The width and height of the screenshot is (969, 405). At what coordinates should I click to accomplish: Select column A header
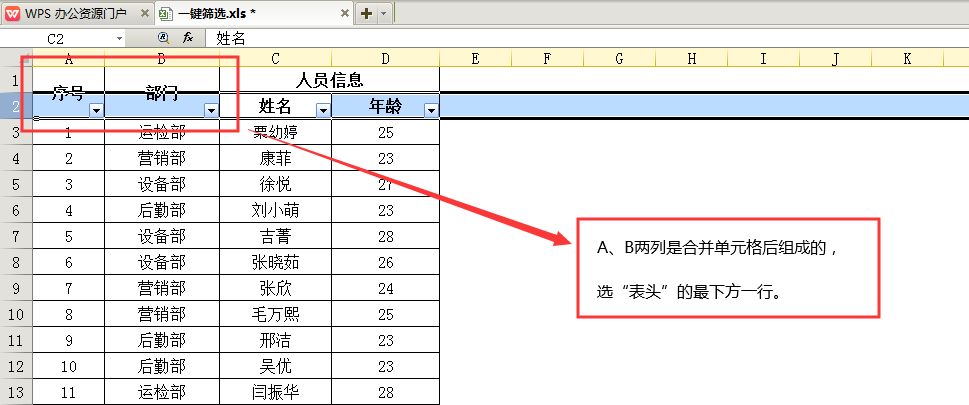(x=69, y=58)
